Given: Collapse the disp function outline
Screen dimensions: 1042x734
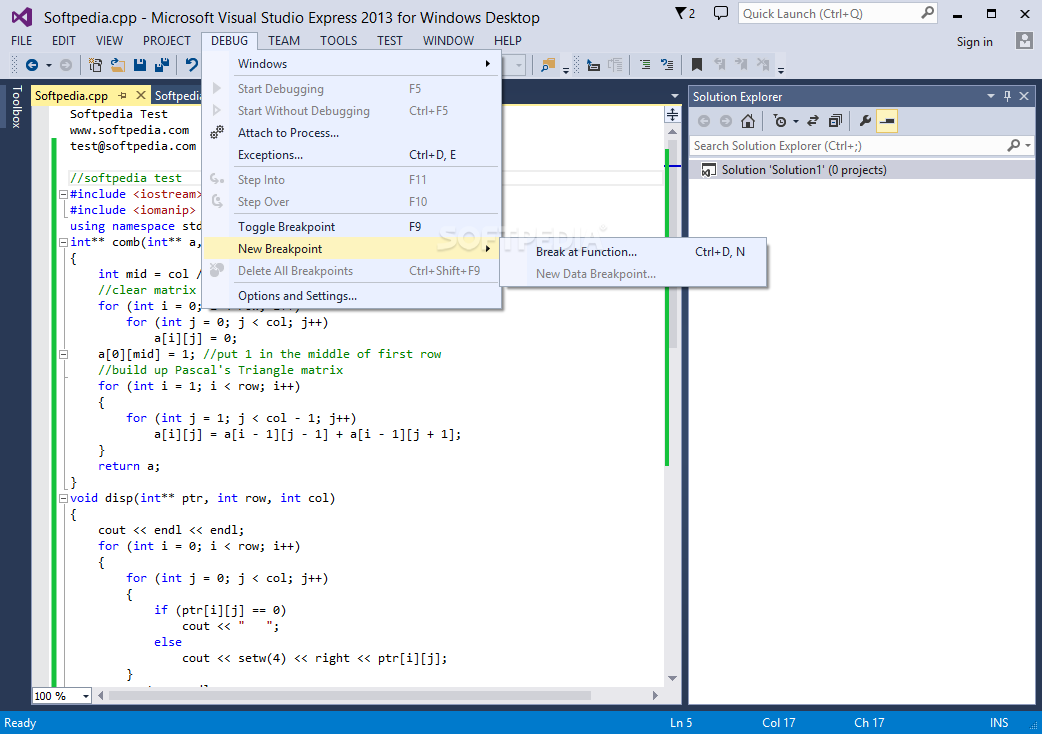Looking at the screenshot, I should point(63,498).
